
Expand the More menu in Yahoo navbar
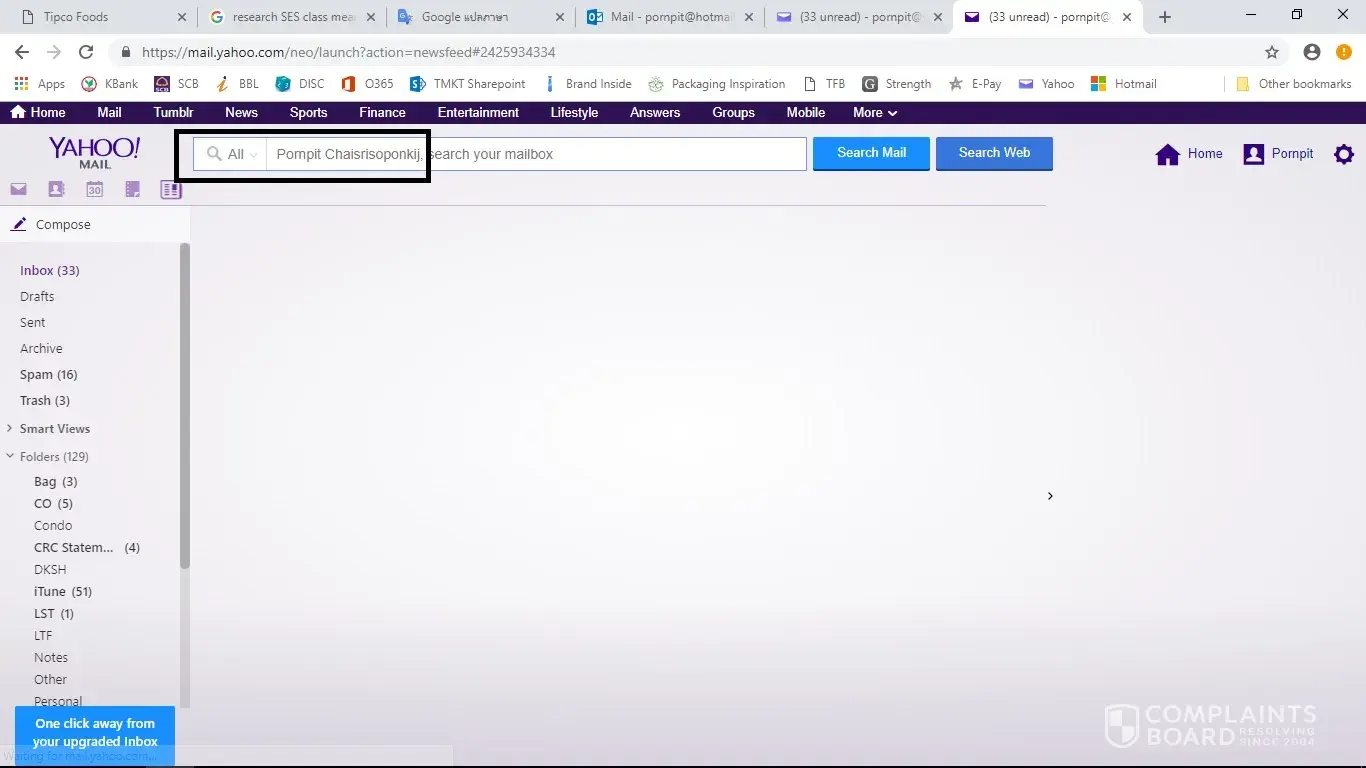tap(875, 113)
